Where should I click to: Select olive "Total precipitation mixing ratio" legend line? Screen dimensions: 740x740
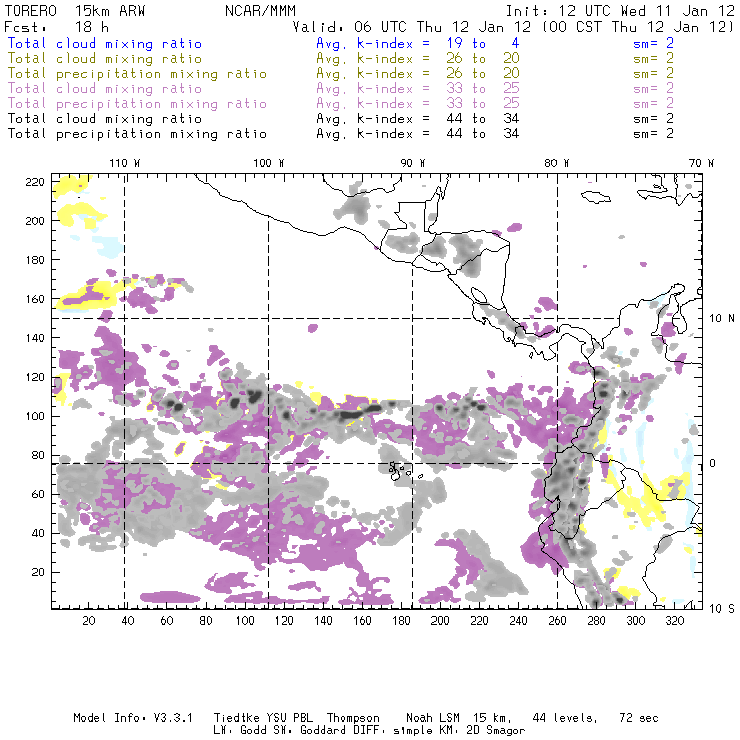(137, 74)
